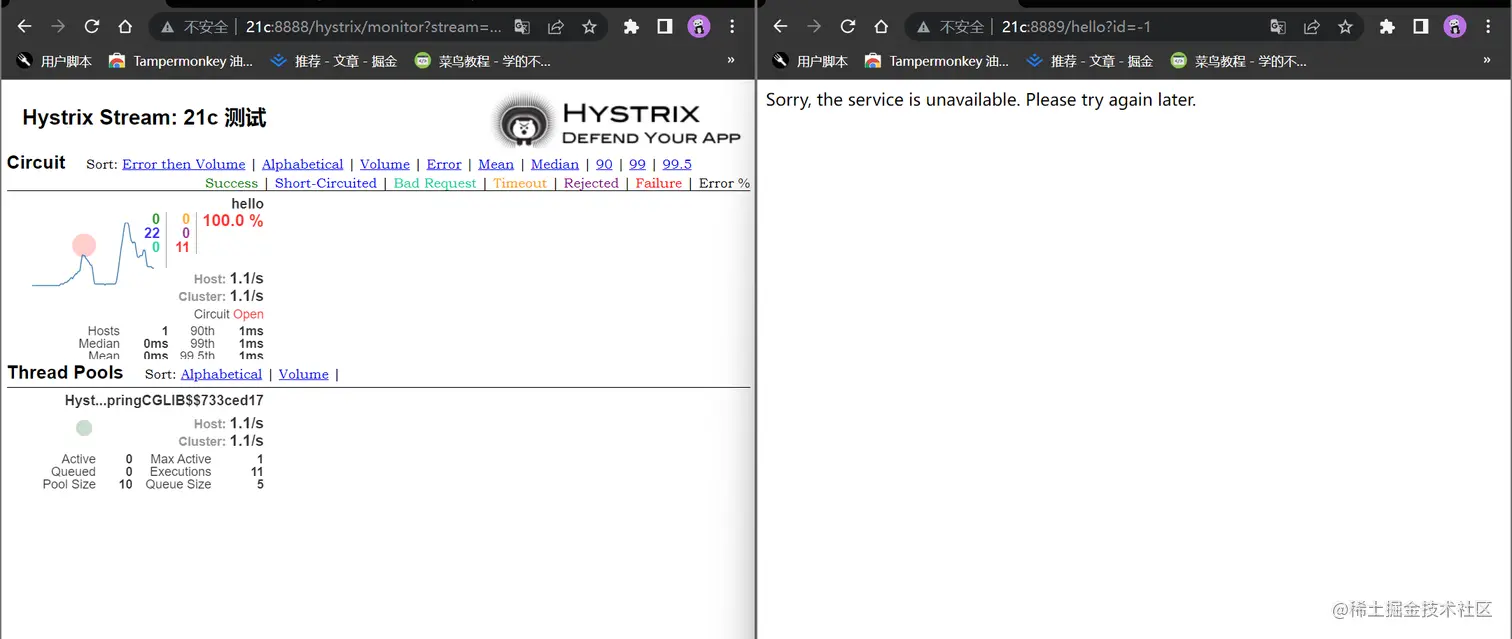Sort circuits by 99 percentile
The image size is (1512, 639).
637,164
